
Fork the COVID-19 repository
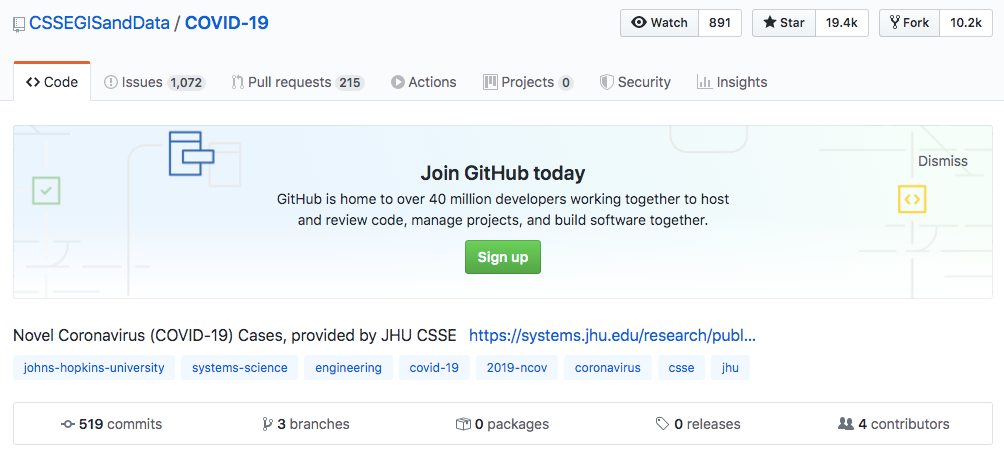tap(909, 23)
